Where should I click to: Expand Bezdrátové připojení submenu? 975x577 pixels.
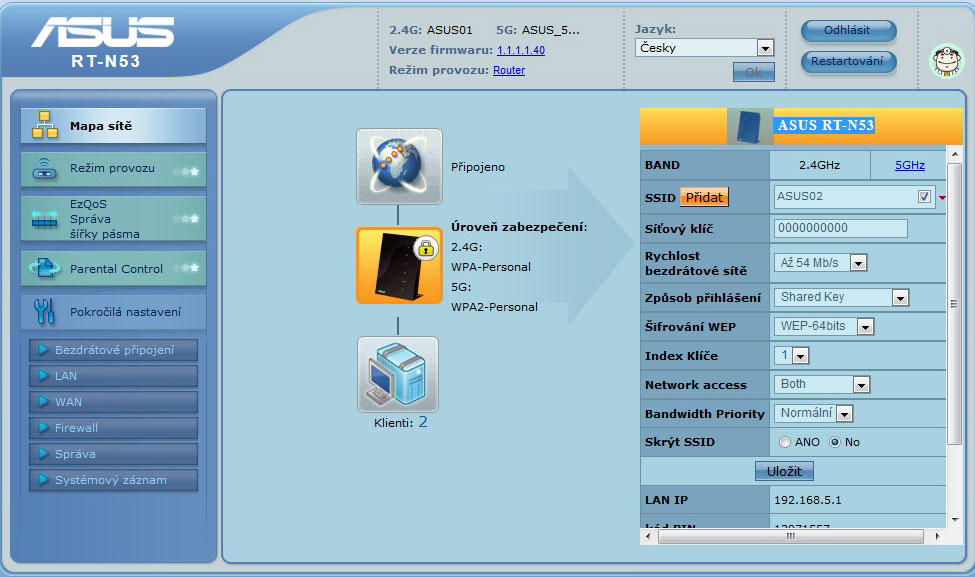click(113, 350)
